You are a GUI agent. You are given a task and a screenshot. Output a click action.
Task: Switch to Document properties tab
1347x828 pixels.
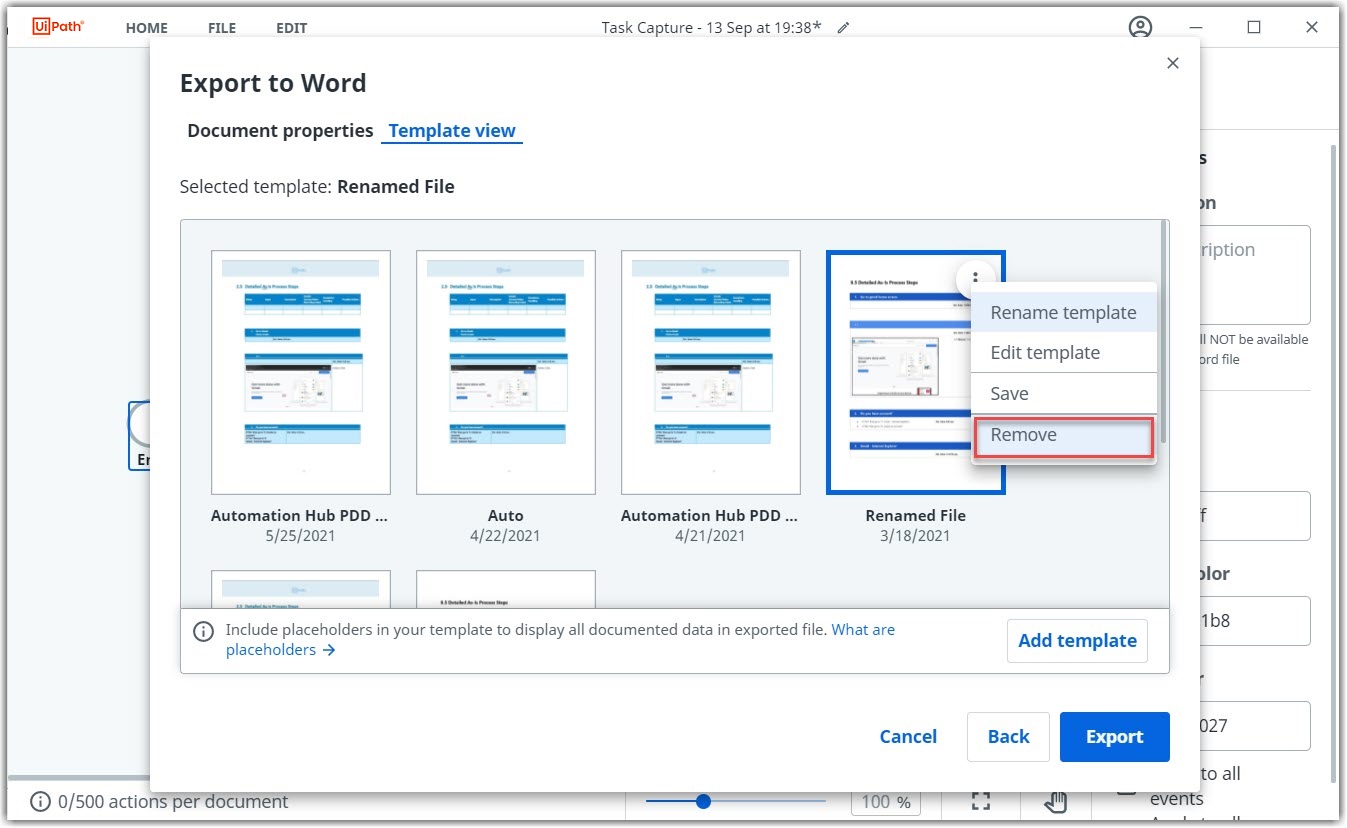(280, 131)
